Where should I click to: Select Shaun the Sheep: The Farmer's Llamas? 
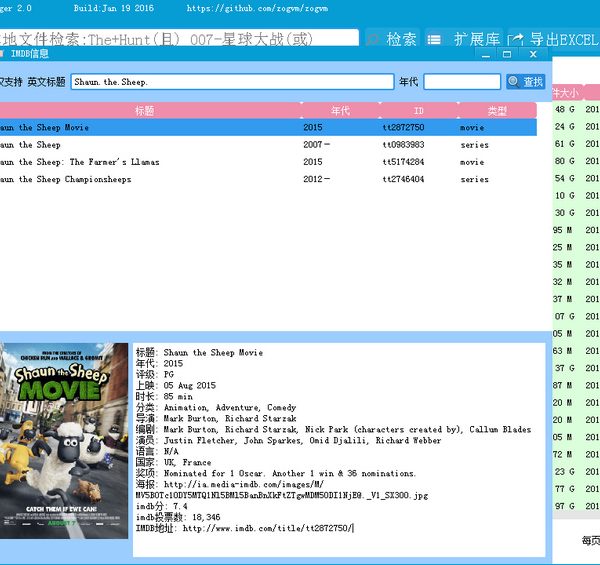point(150,162)
